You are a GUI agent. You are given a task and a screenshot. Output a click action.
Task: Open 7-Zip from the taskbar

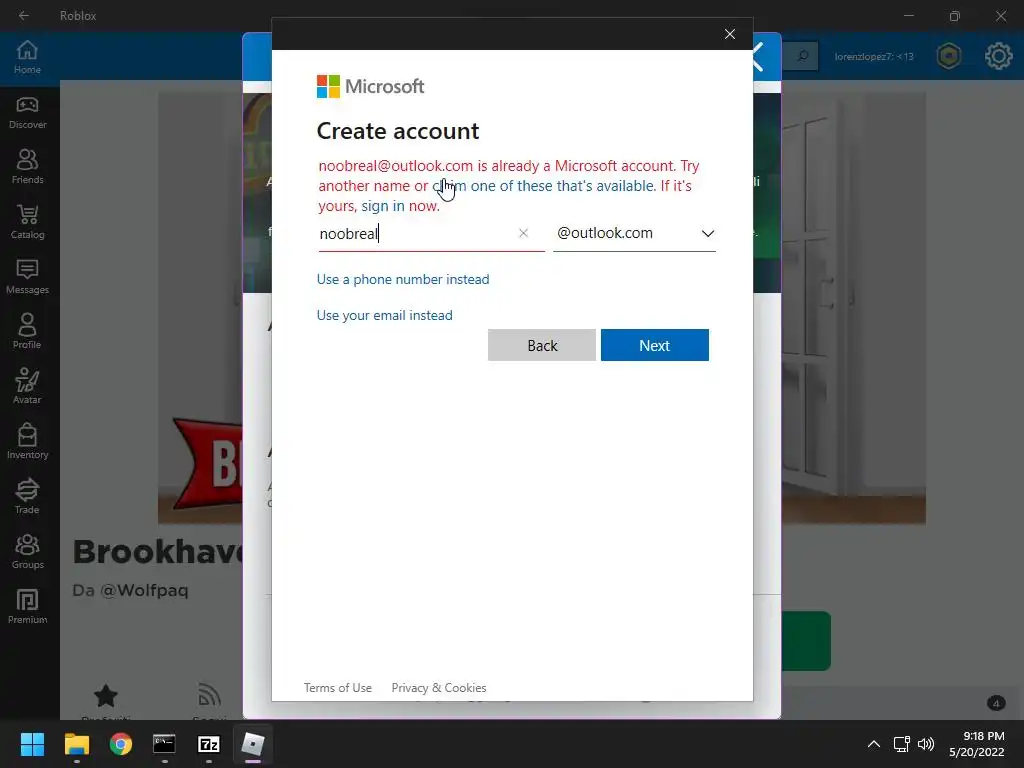point(208,744)
